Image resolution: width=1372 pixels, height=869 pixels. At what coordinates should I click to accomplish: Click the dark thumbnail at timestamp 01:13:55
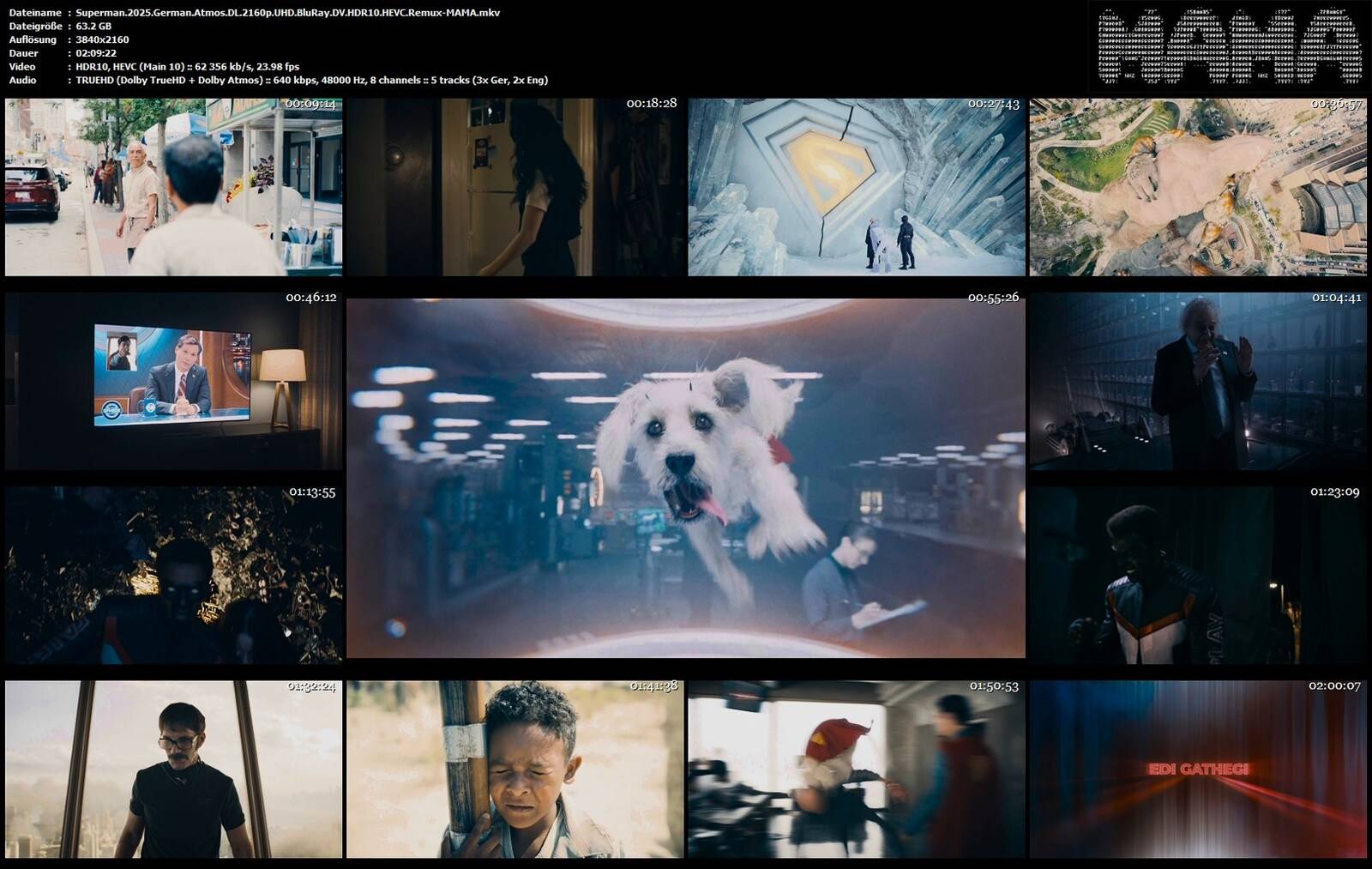click(173, 576)
